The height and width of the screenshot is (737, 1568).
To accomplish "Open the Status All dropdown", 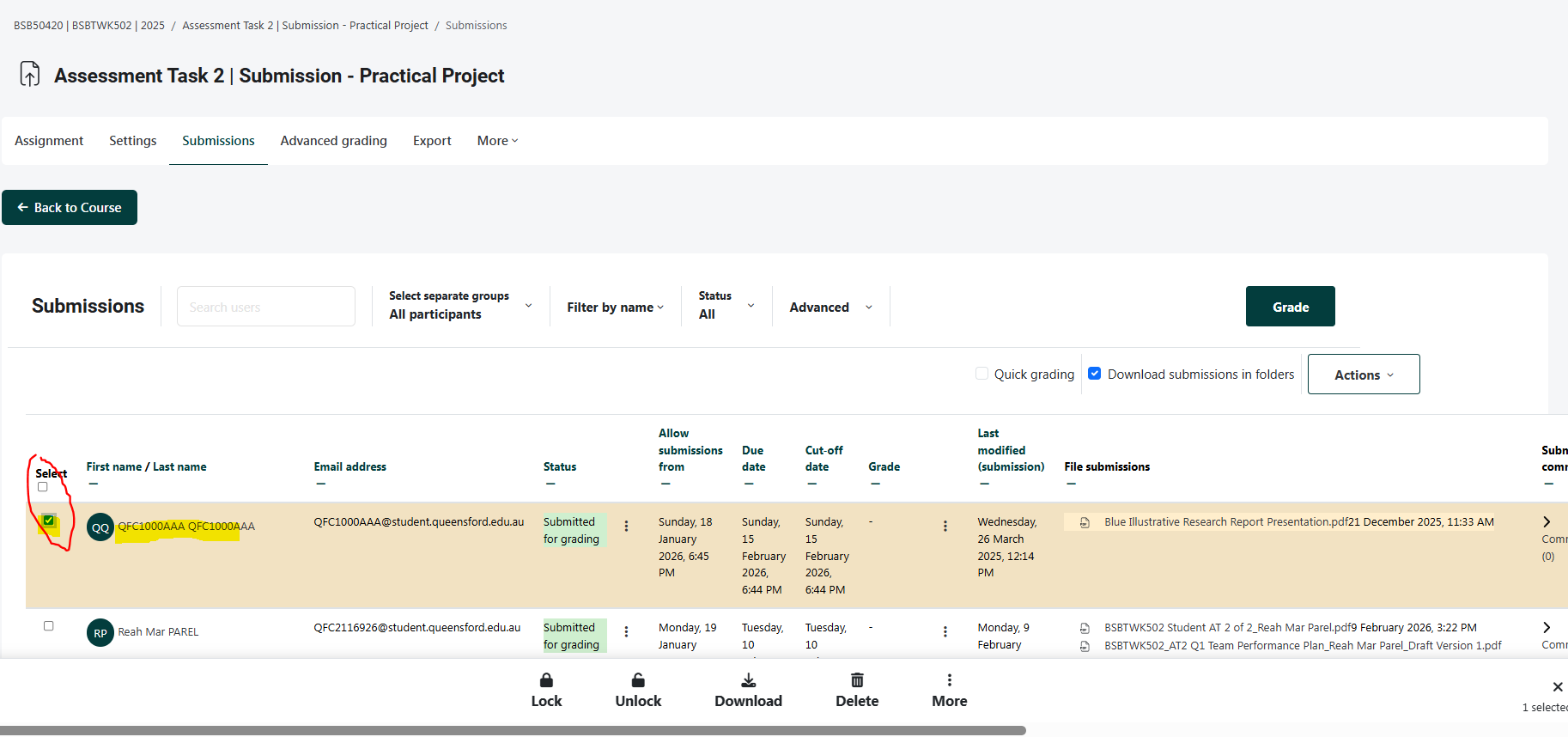I will [x=726, y=306].
